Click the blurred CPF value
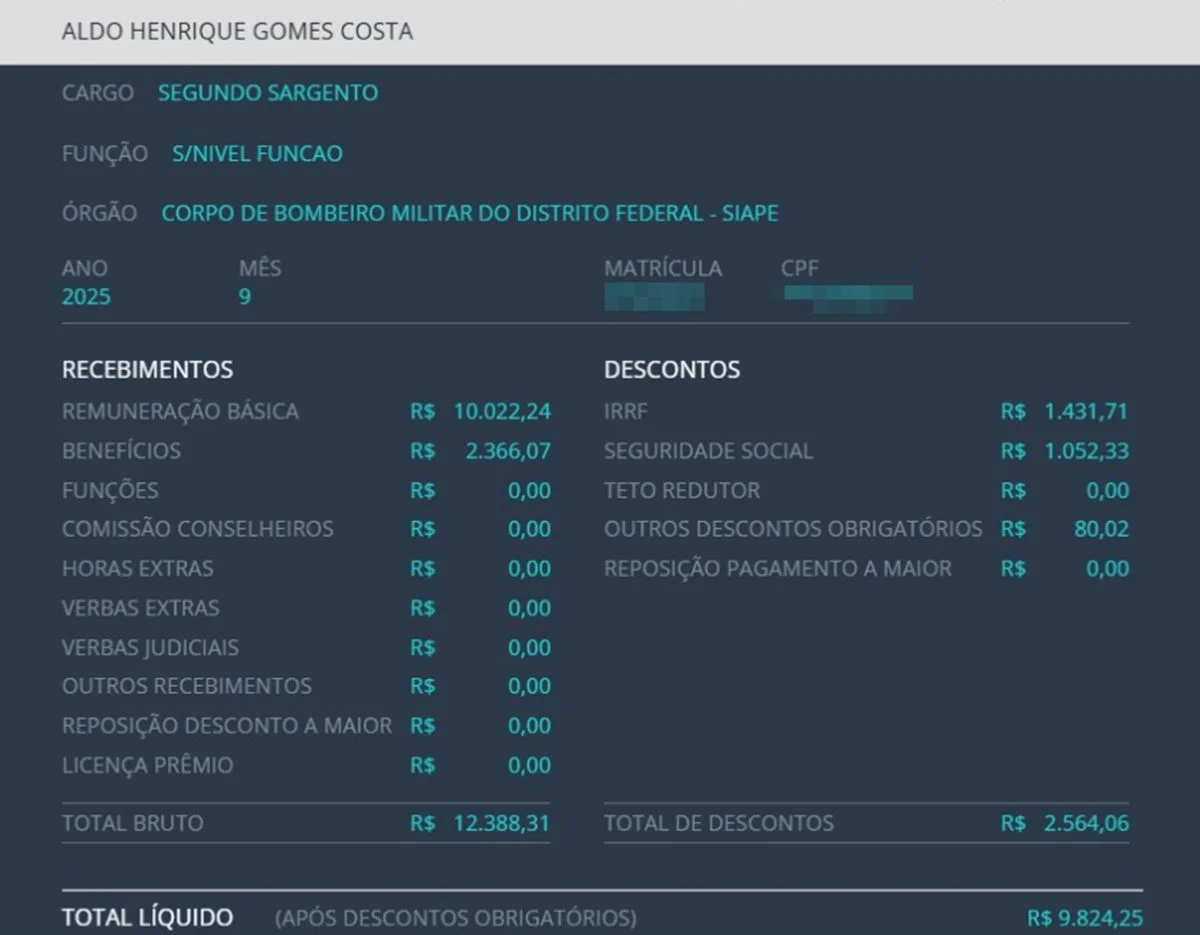This screenshot has width=1200, height=935. coord(848,296)
